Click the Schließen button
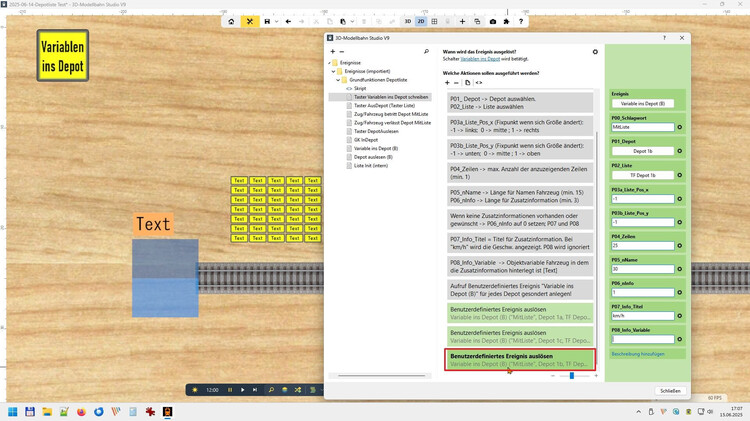 coord(670,391)
